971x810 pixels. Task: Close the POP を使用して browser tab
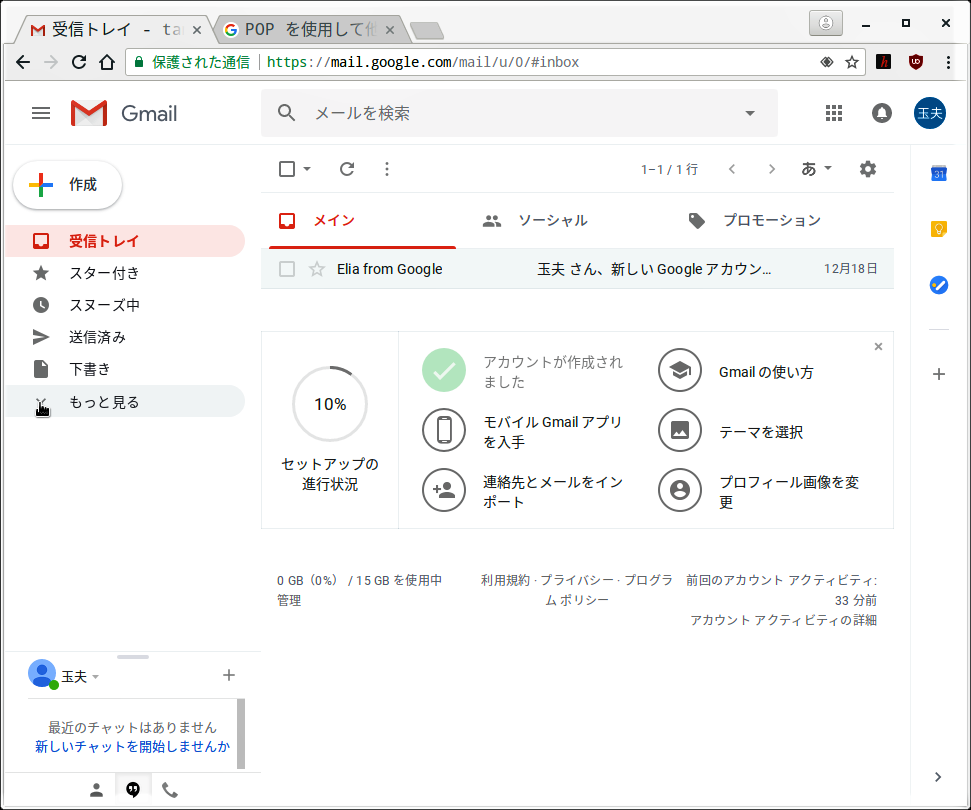pyautogui.click(x=390, y=30)
